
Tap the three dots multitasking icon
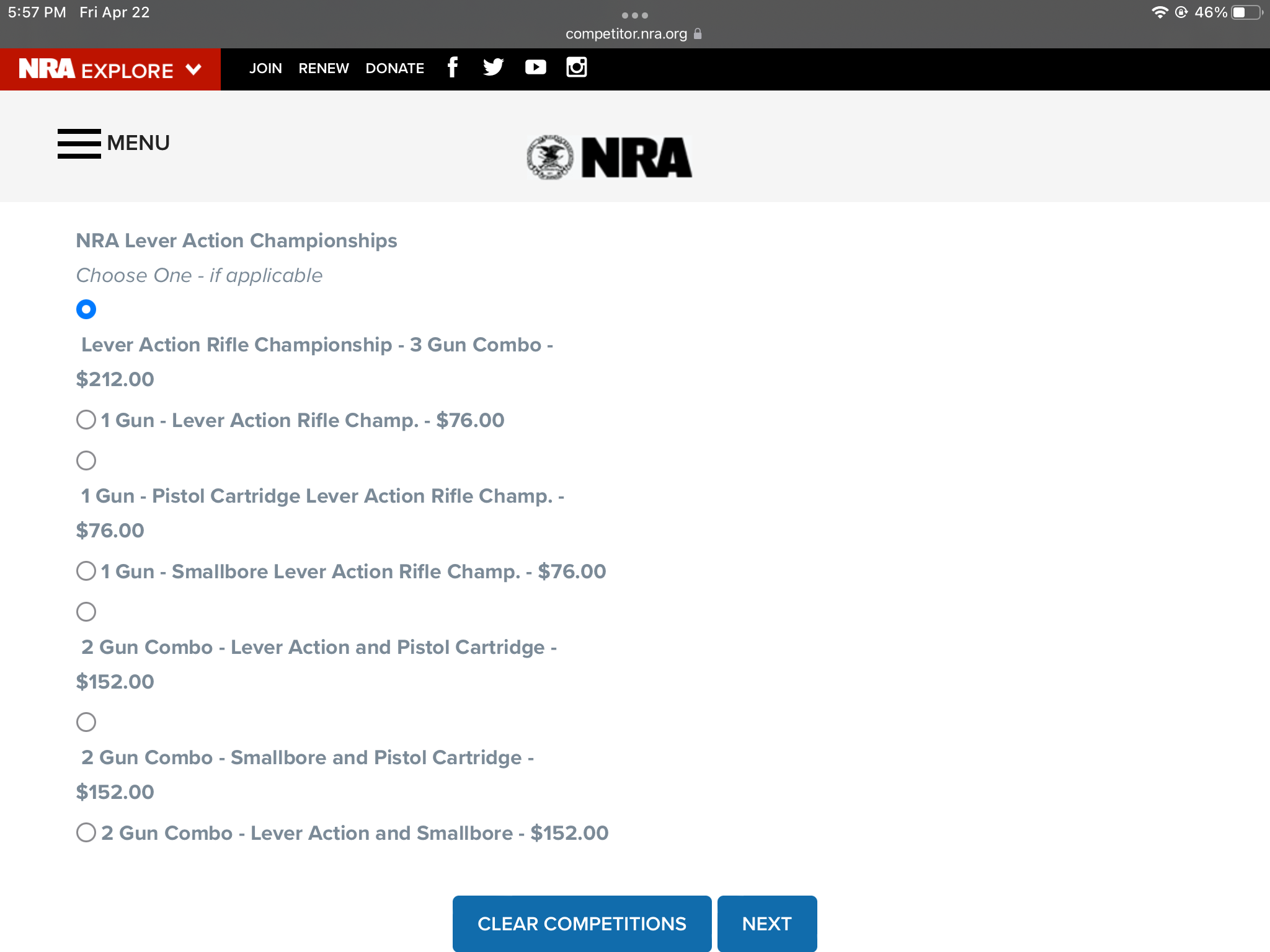(x=634, y=15)
